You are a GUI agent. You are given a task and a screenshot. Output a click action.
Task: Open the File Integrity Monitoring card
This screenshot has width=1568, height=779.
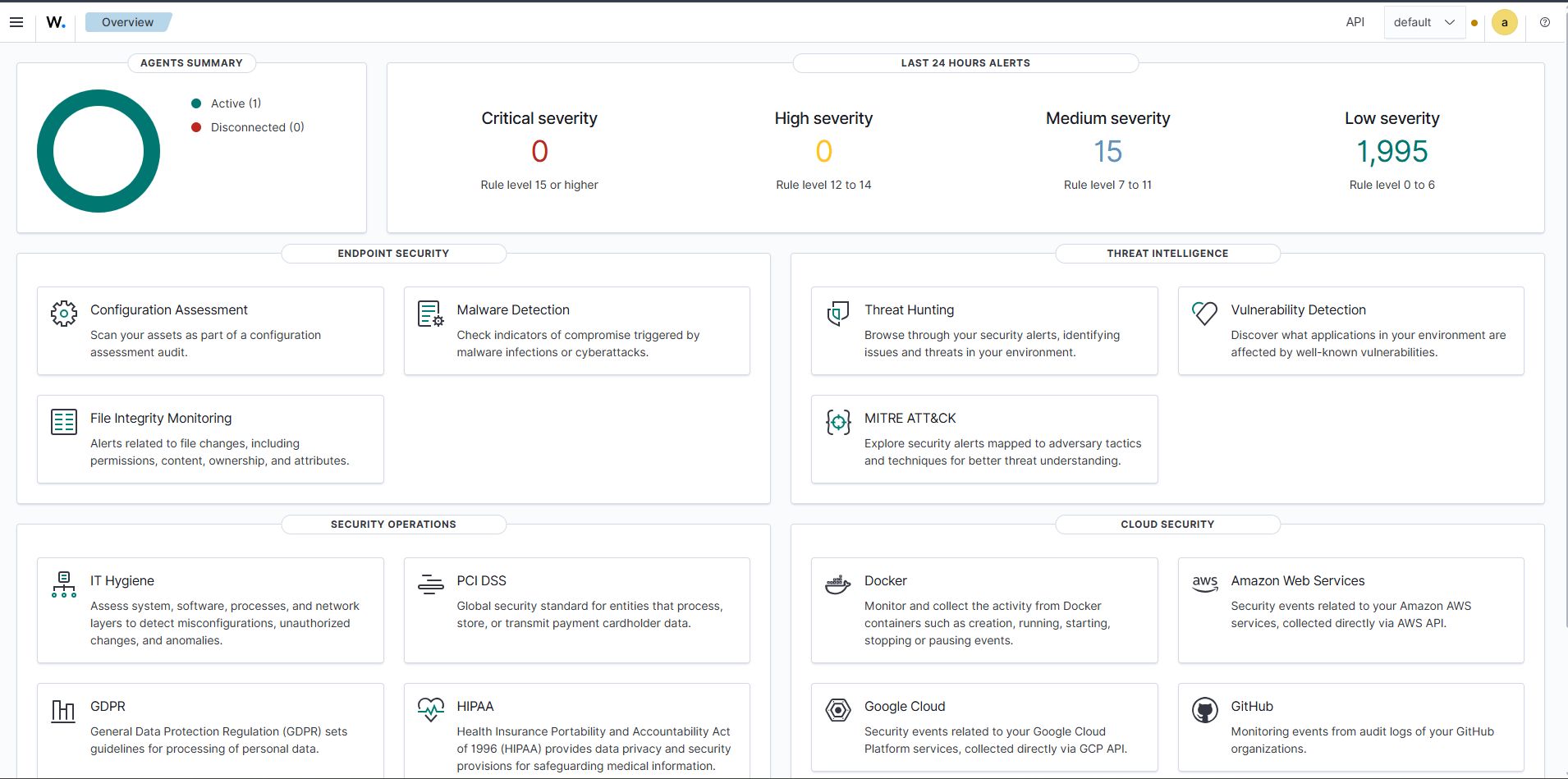(210, 439)
